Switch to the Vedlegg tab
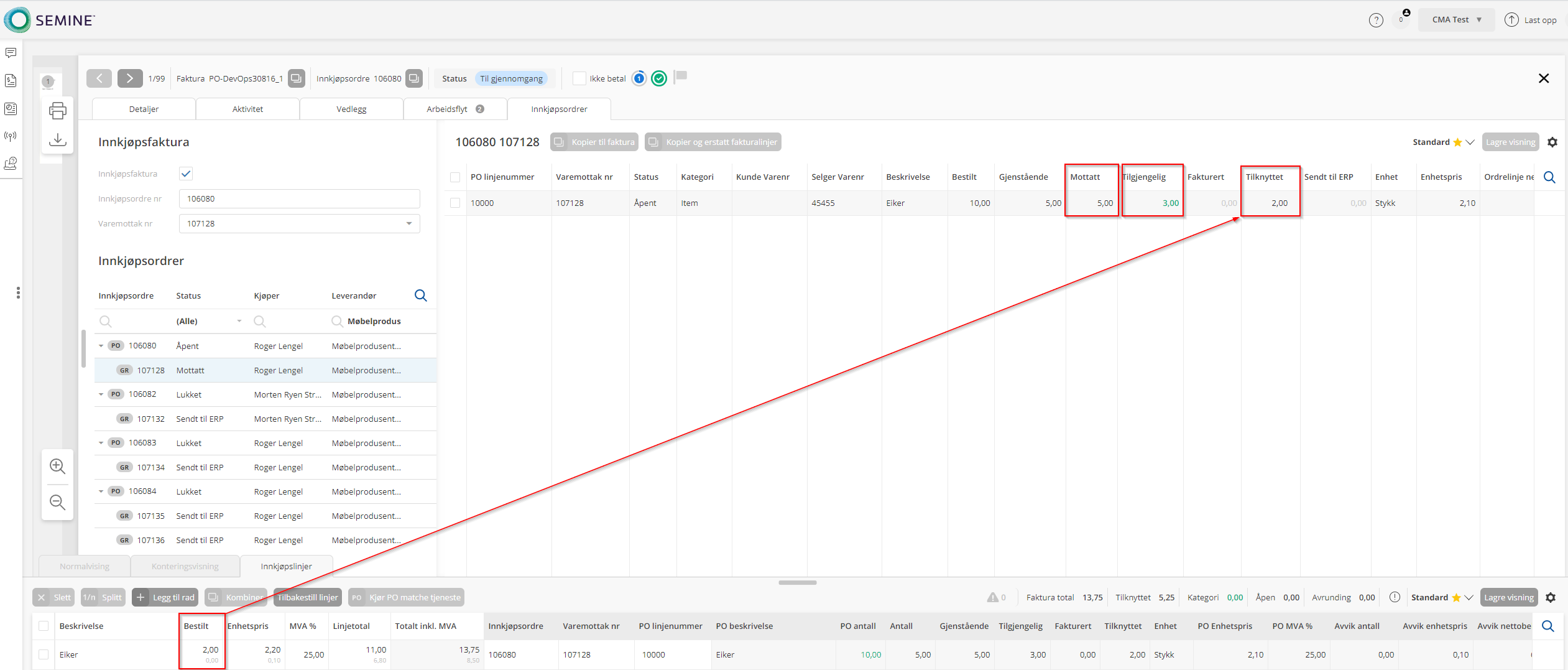This screenshot has width=1568, height=670. click(351, 109)
